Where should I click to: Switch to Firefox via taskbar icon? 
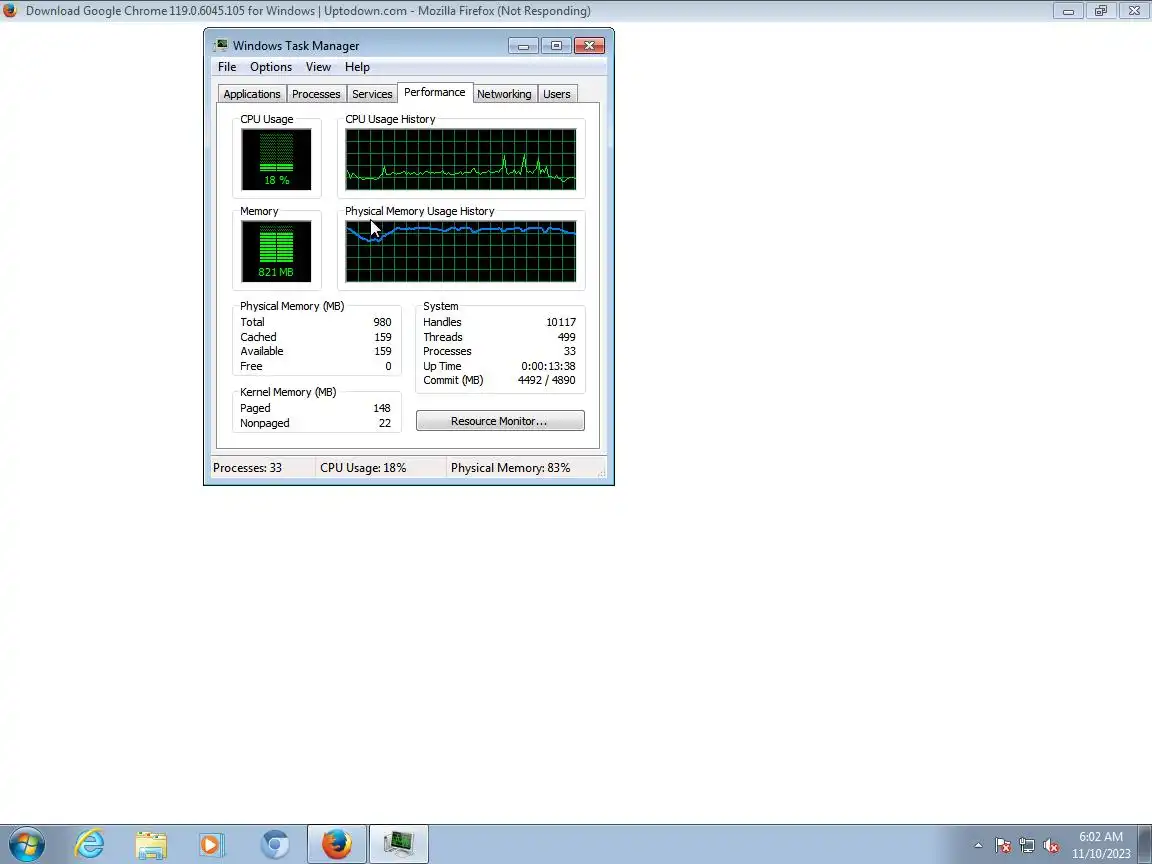click(336, 844)
